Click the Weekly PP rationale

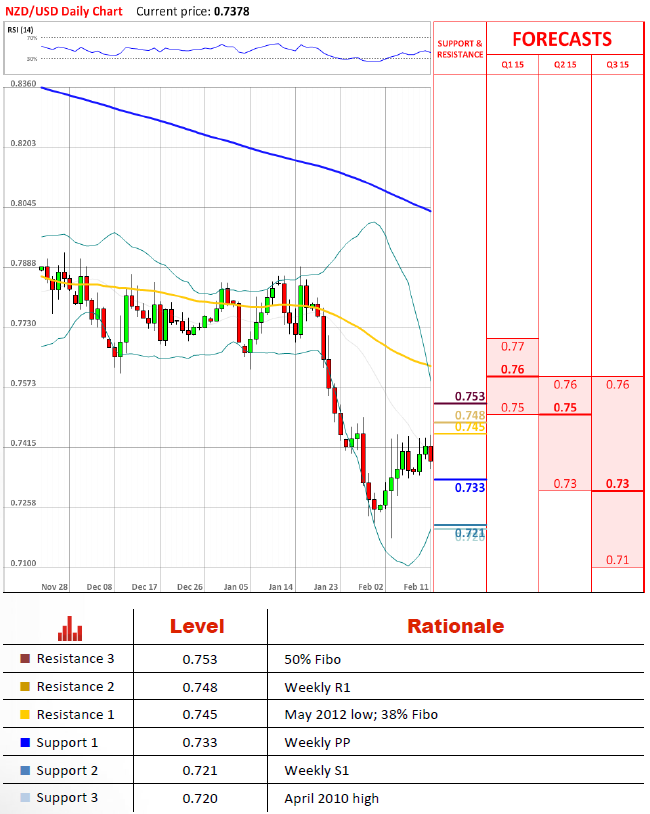(x=317, y=743)
